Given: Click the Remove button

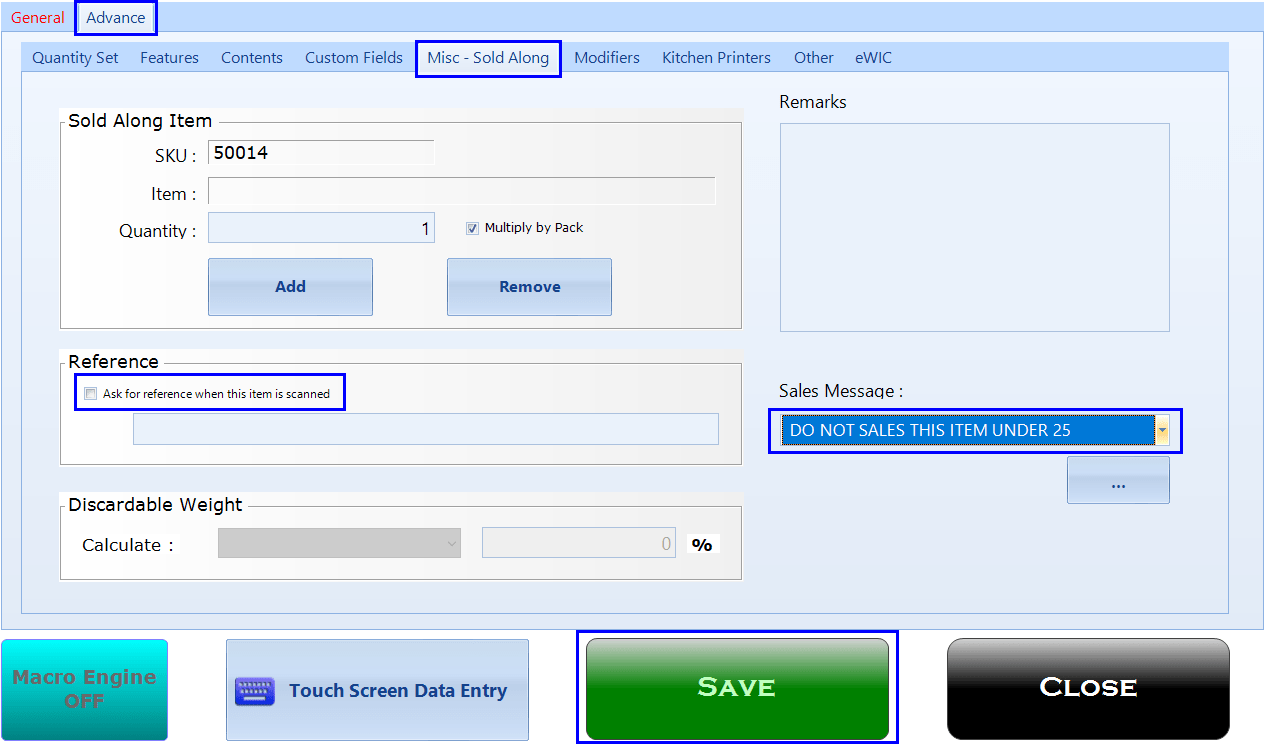Looking at the screenshot, I should 529,287.
